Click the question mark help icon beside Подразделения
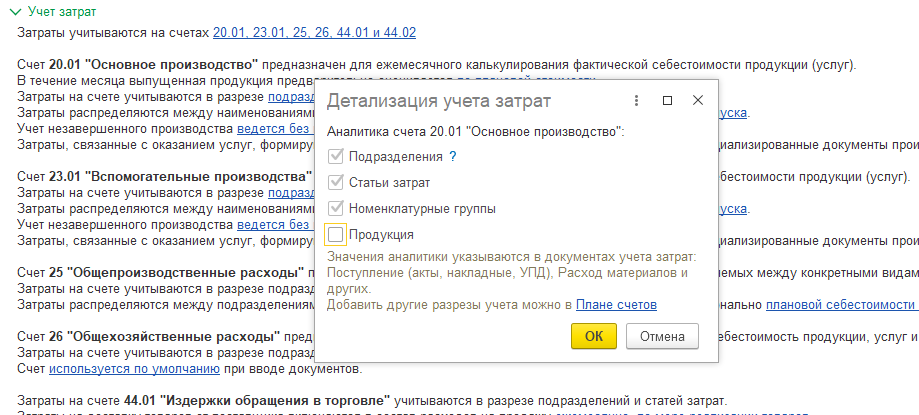919x415 pixels. coord(452,157)
